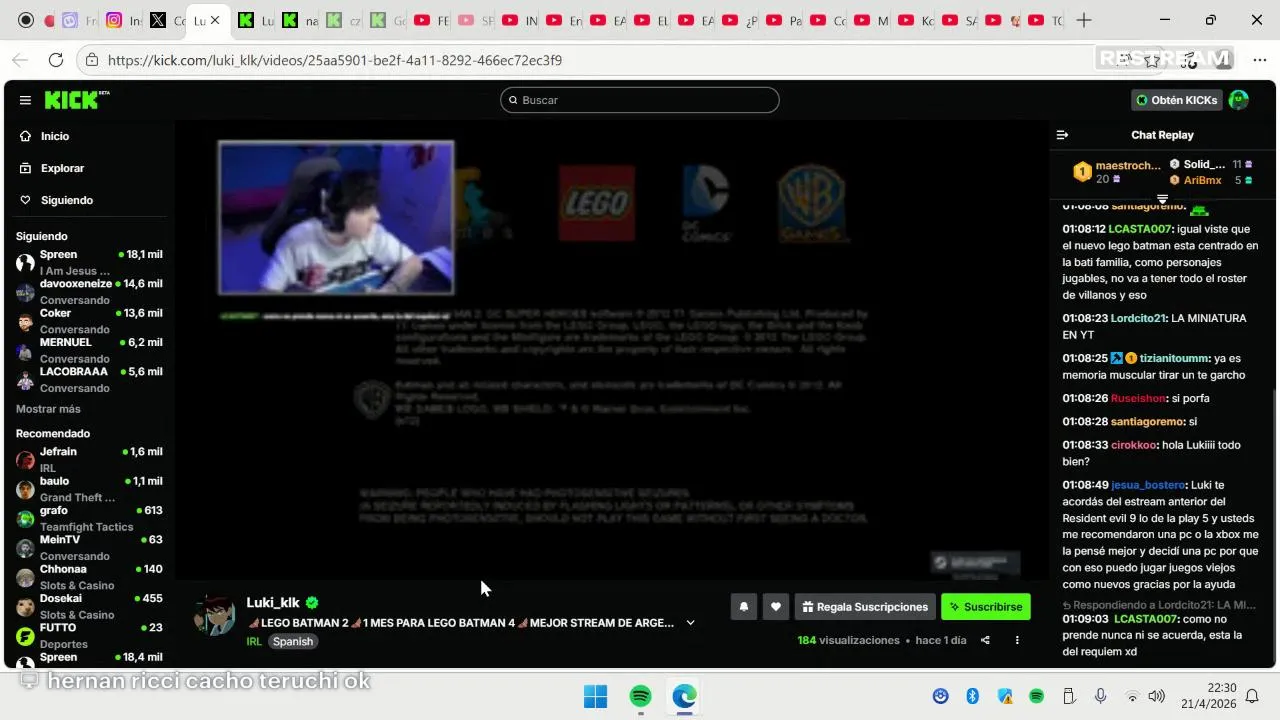Click the browser back arrow
The height and width of the screenshot is (720, 1280).
coord(20,60)
